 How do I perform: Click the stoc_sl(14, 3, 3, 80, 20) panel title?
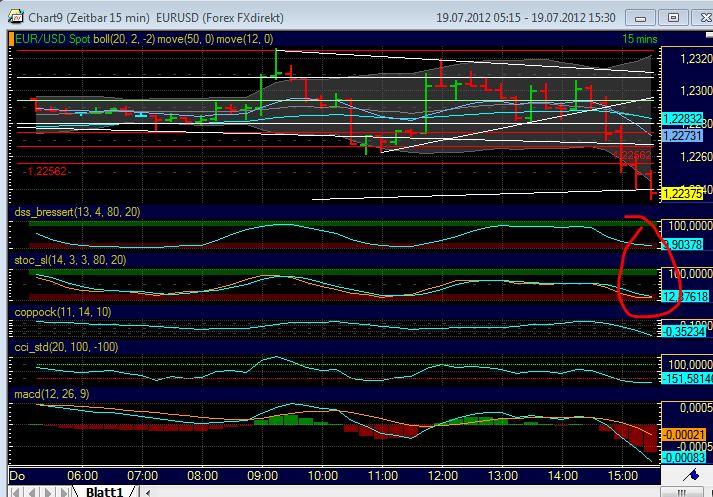(70, 260)
